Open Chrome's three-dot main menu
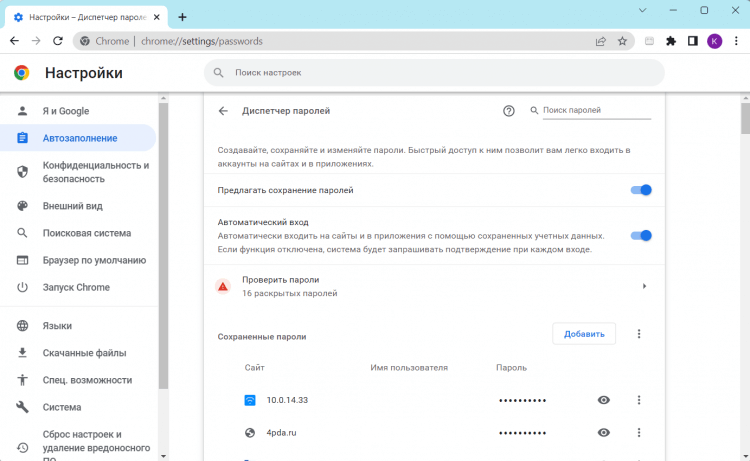750x461 pixels. point(736,41)
